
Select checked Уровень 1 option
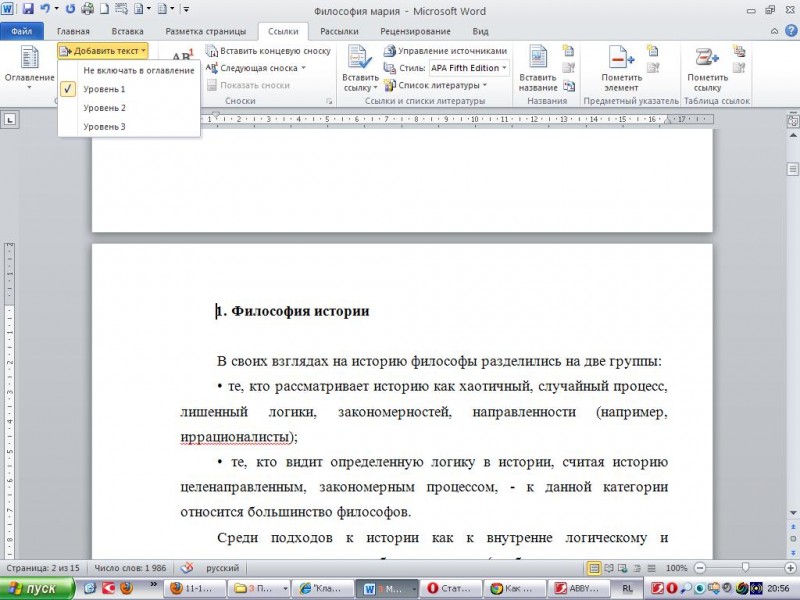click(129, 89)
